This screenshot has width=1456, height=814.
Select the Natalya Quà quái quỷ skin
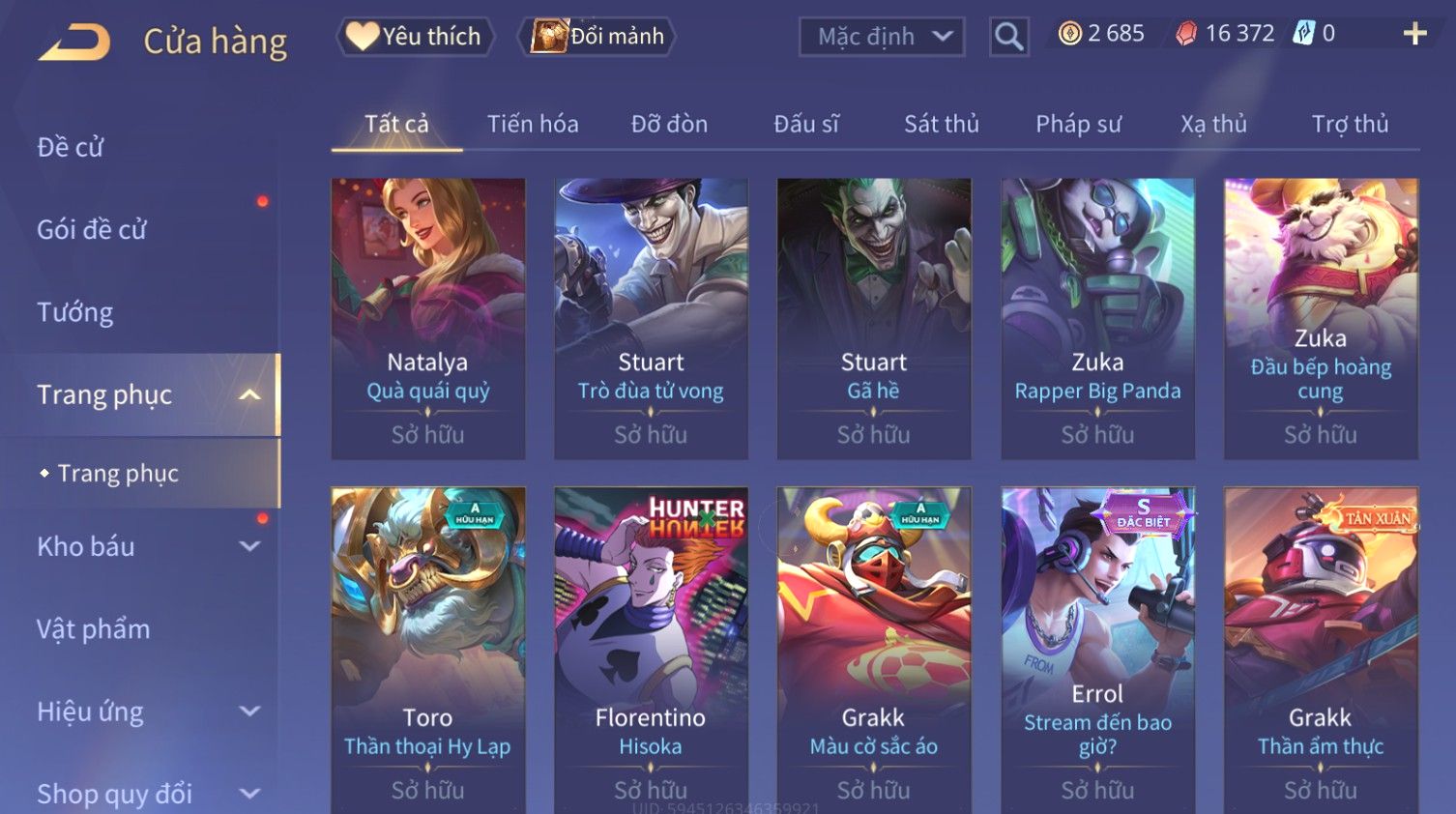428,318
